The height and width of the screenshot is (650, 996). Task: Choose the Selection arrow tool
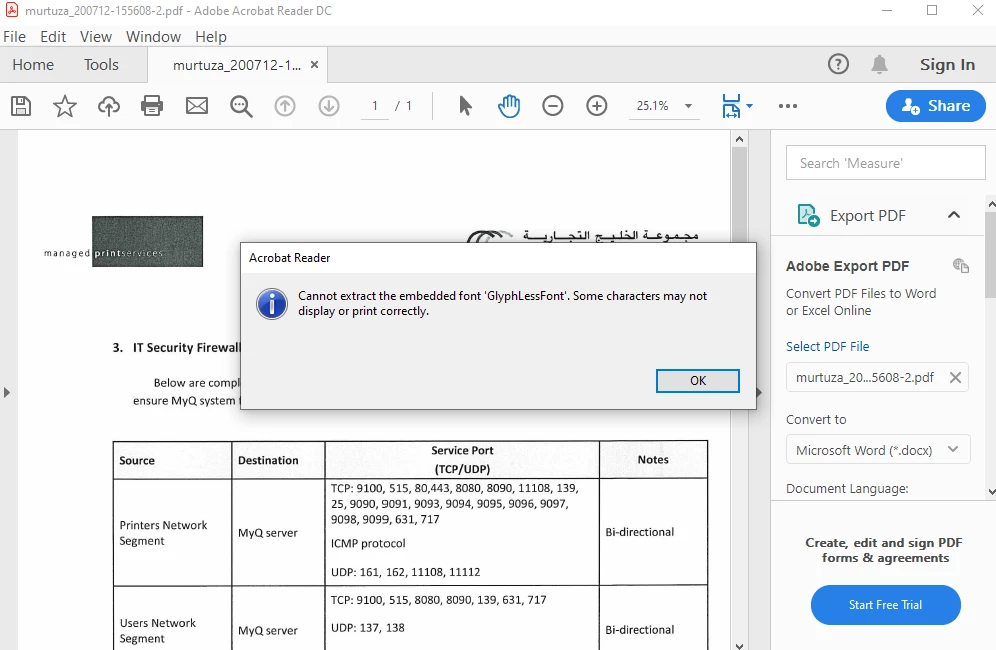pyautogui.click(x=465, y=105)
